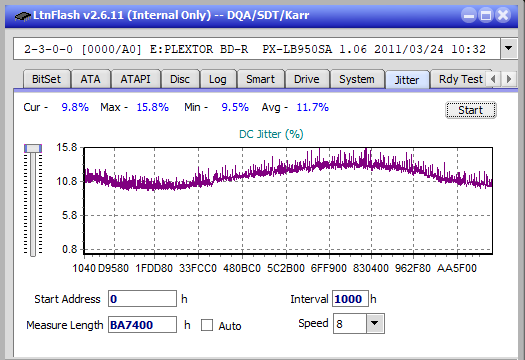The image size is (525, 360).
Task: Close the LtnFlash window
Action: 503,15
